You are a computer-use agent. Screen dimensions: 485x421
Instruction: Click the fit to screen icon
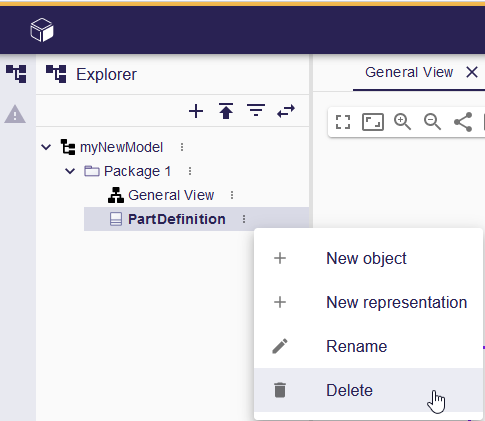click(x=373, y=122)
